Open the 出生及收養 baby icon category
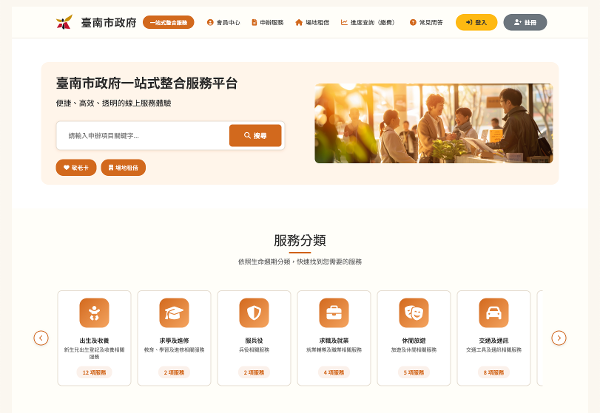This screenshot has height=413, width=600. (x=94, y=313)
